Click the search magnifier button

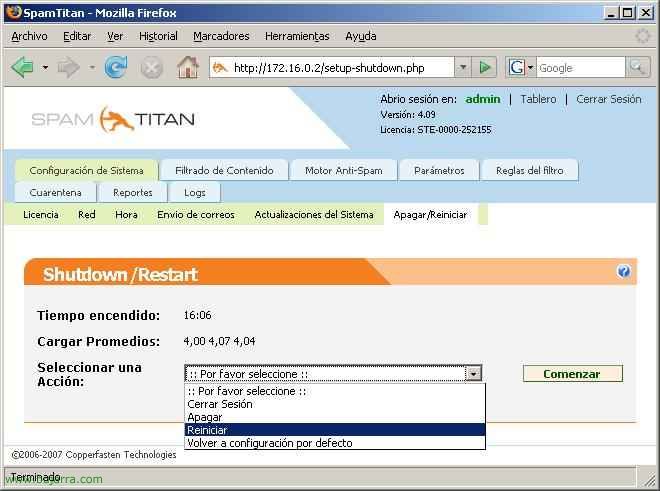(x=637, y=67)
